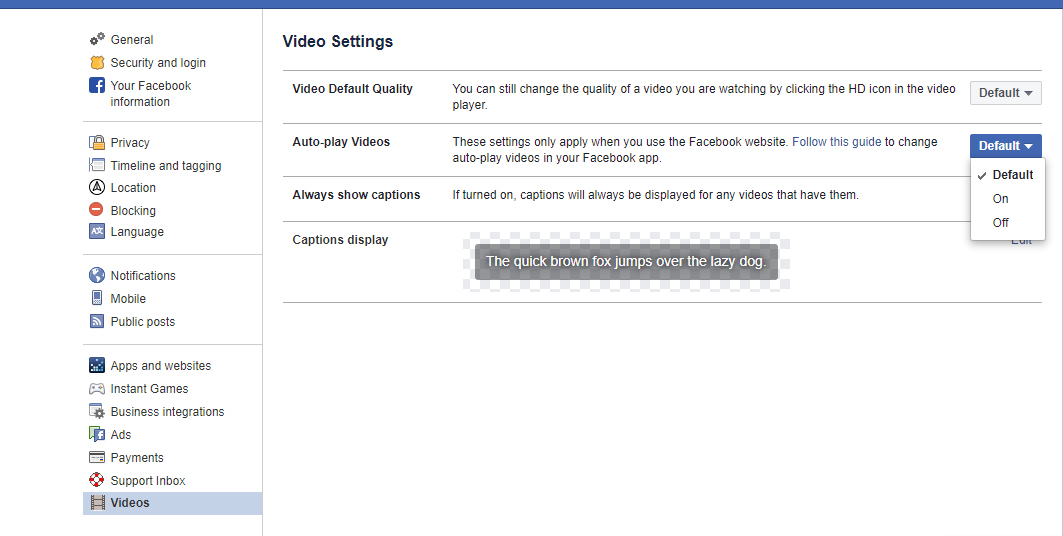Click the Auto-play Videos label
The width and height of the screenshot is (1063, 536).
pyautogui.click(x=341, y=142)
